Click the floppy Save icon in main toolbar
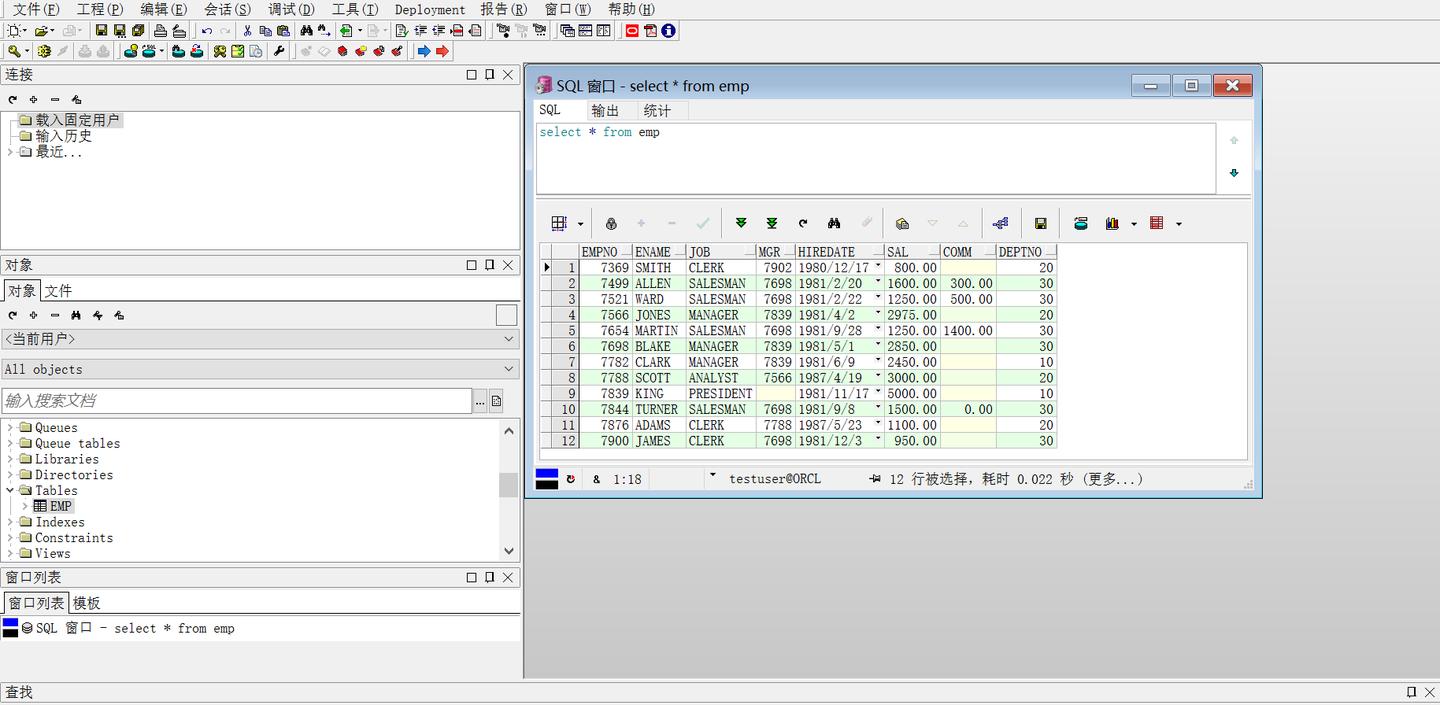 pyautogui.click(x=102, y=31)
